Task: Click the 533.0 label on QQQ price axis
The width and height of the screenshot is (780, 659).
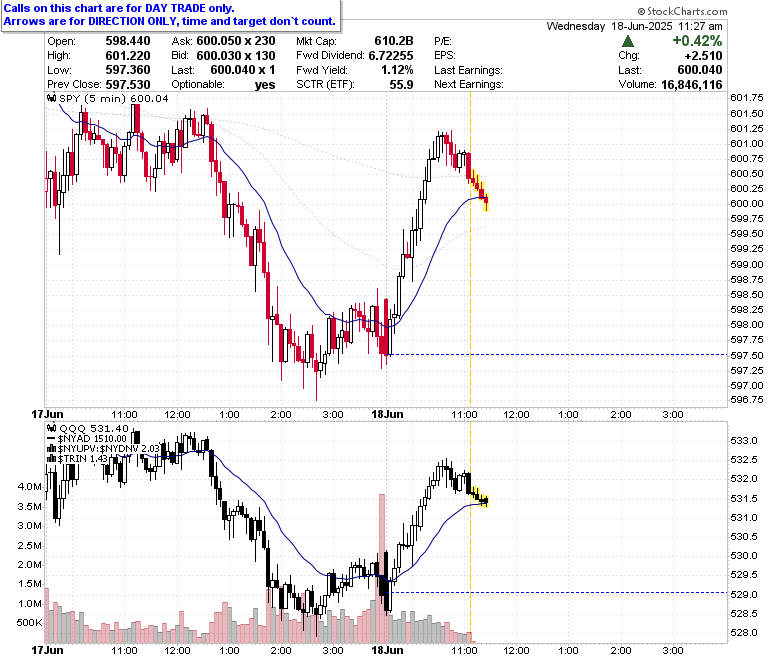Action: coord(744,441)
